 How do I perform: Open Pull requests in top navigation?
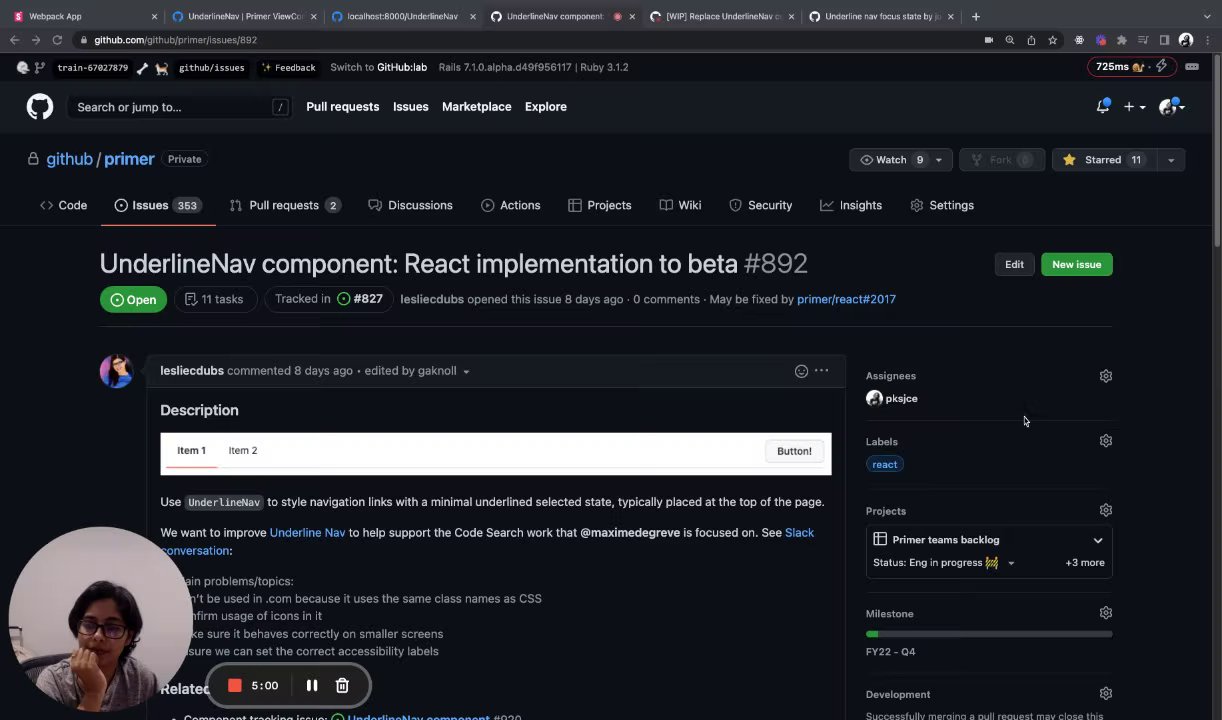[x=342, y=106]
